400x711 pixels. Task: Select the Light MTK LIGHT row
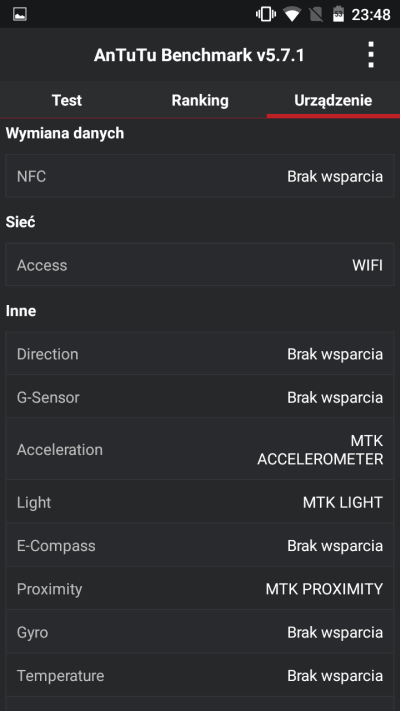click(200, 502)
